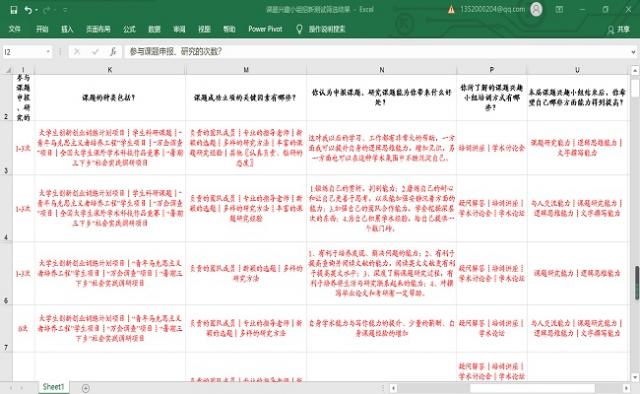
Task: Click the vertical scrollbar thumb
Action: click(x=636, y=283)
